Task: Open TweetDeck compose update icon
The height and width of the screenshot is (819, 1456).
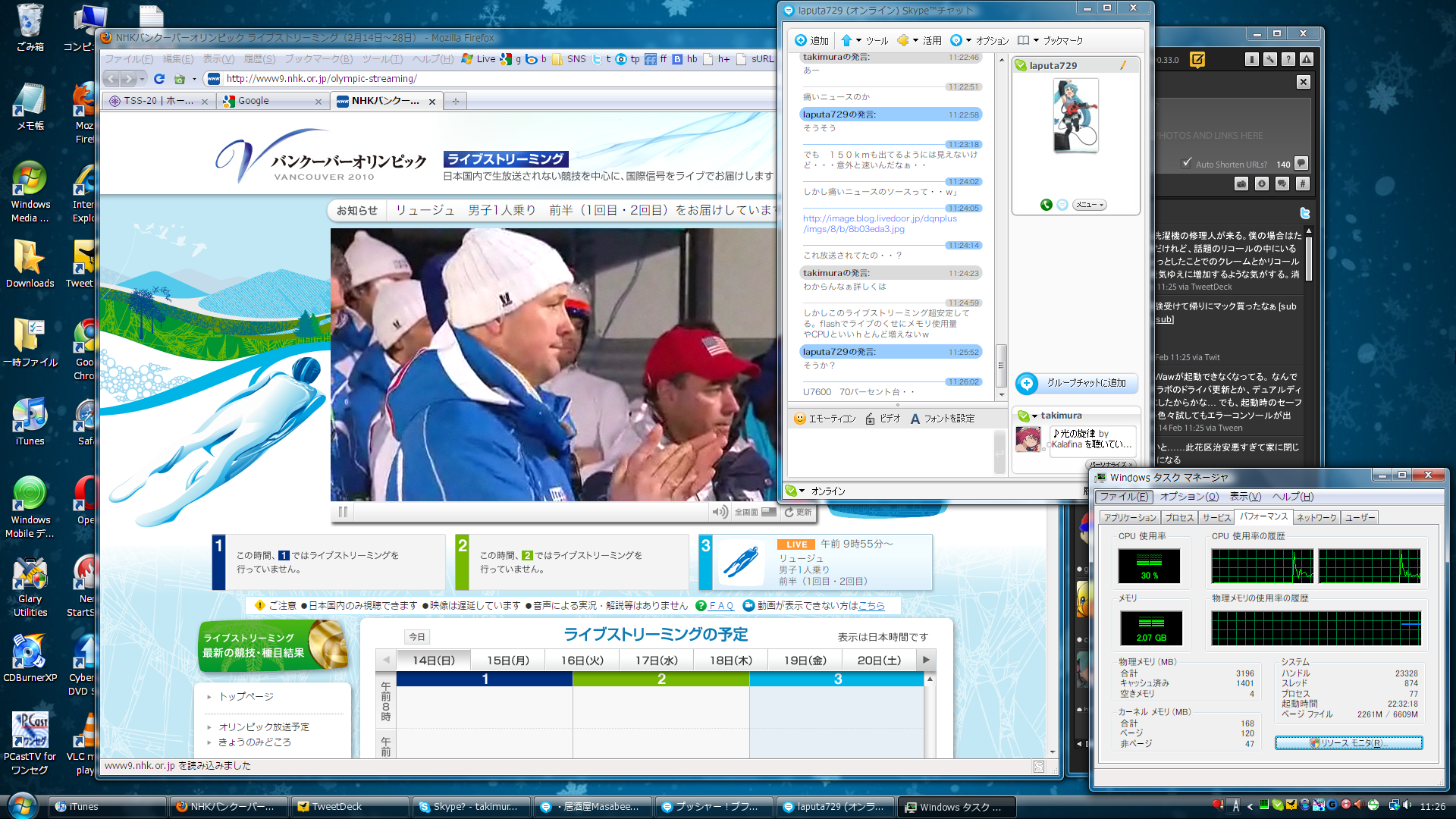Action: pos(1197,59)
